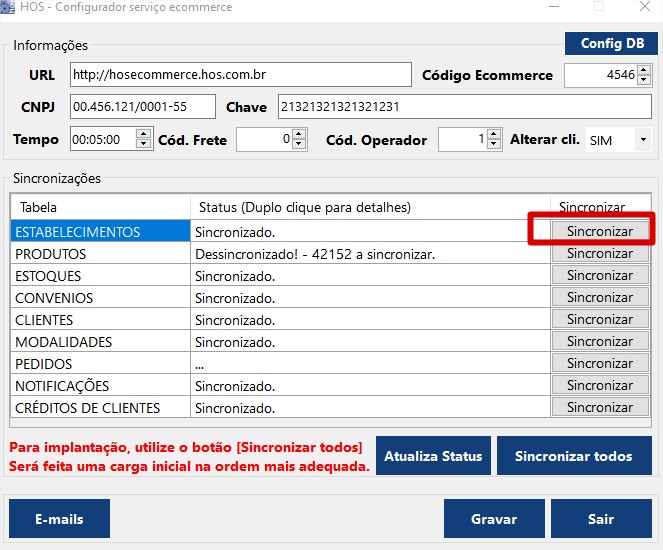
Task: Increase the Tempo spinner value
Action: pyautogui.click(x=143, y=134)
